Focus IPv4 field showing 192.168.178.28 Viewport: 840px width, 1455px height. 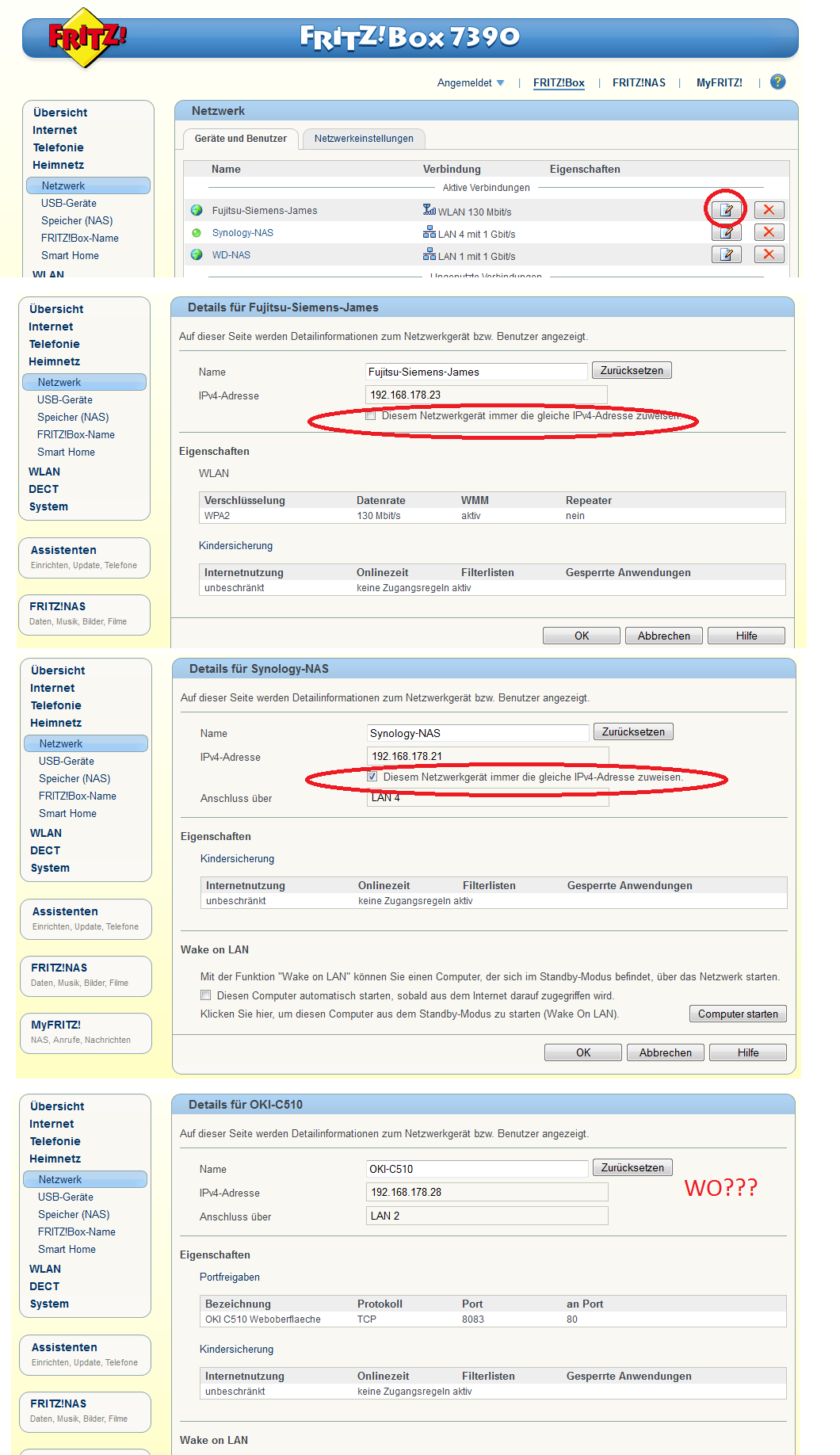(487, 1192)
